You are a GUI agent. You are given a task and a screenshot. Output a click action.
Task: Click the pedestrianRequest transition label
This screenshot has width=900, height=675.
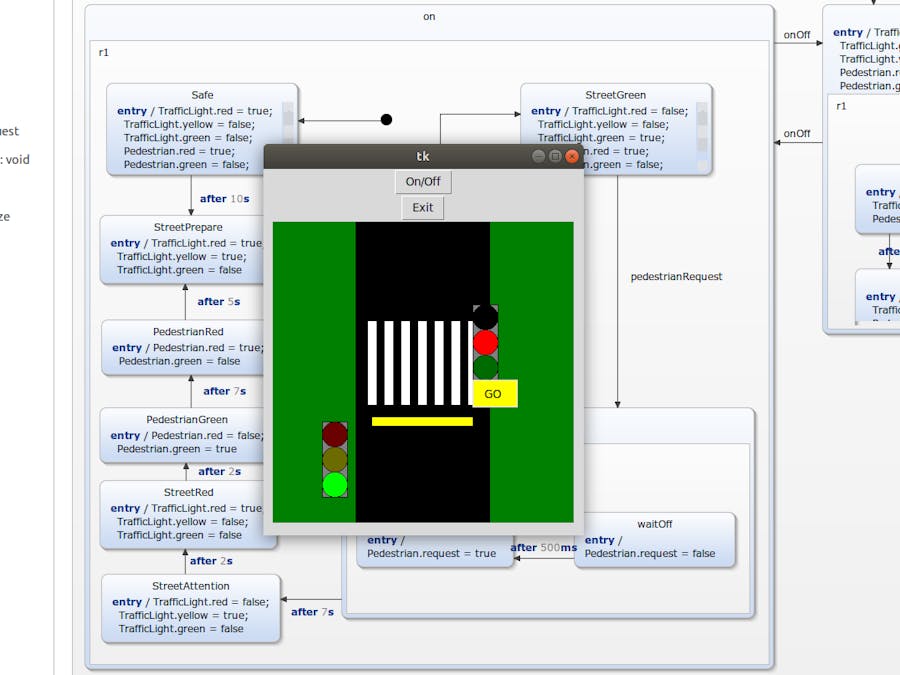676,277
